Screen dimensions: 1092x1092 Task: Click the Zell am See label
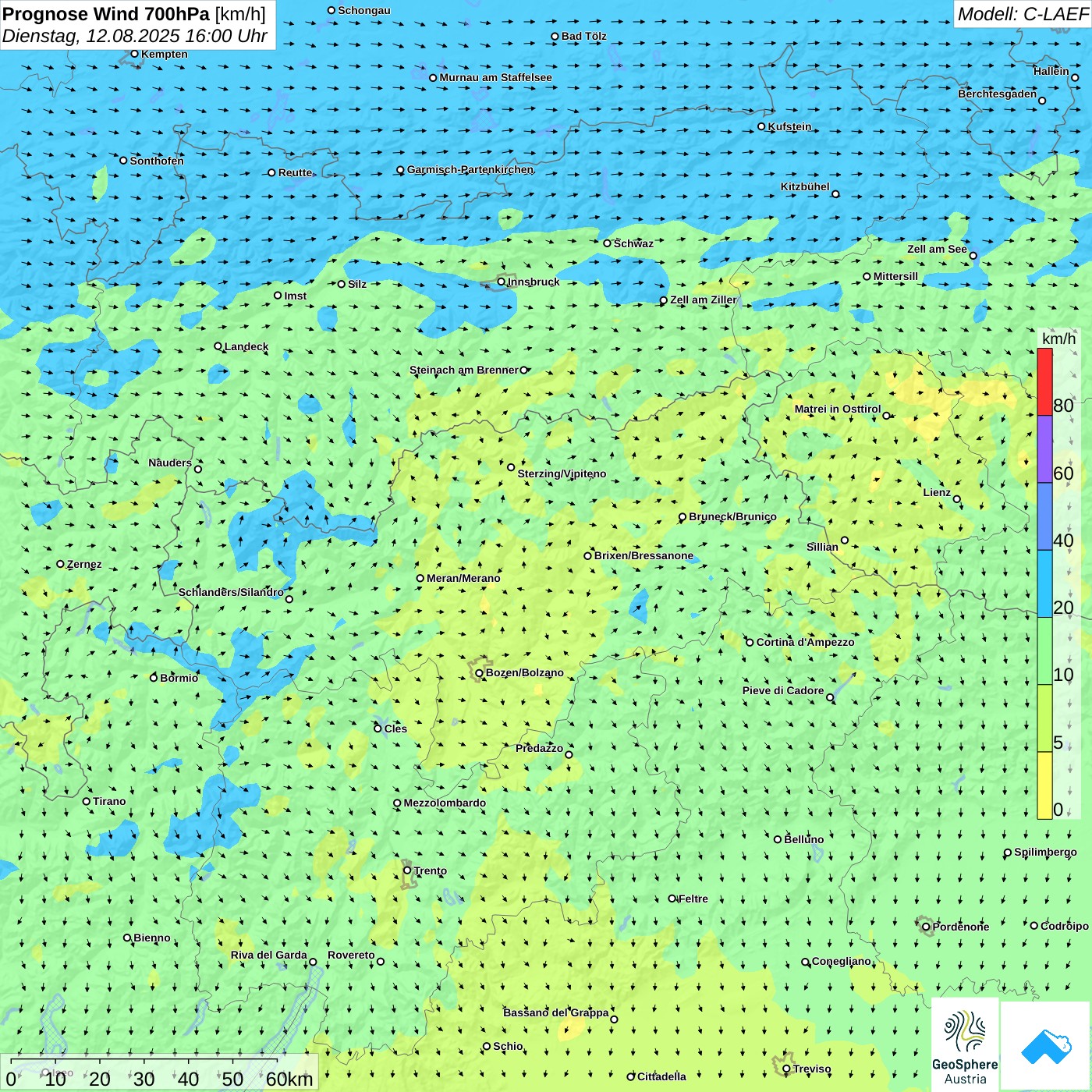click(x=937, y=249)
